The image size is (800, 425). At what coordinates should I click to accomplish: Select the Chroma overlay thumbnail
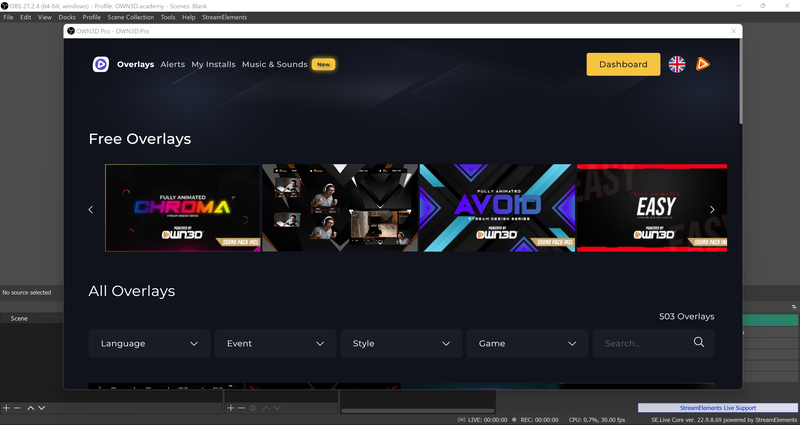[x=182, y=208]
